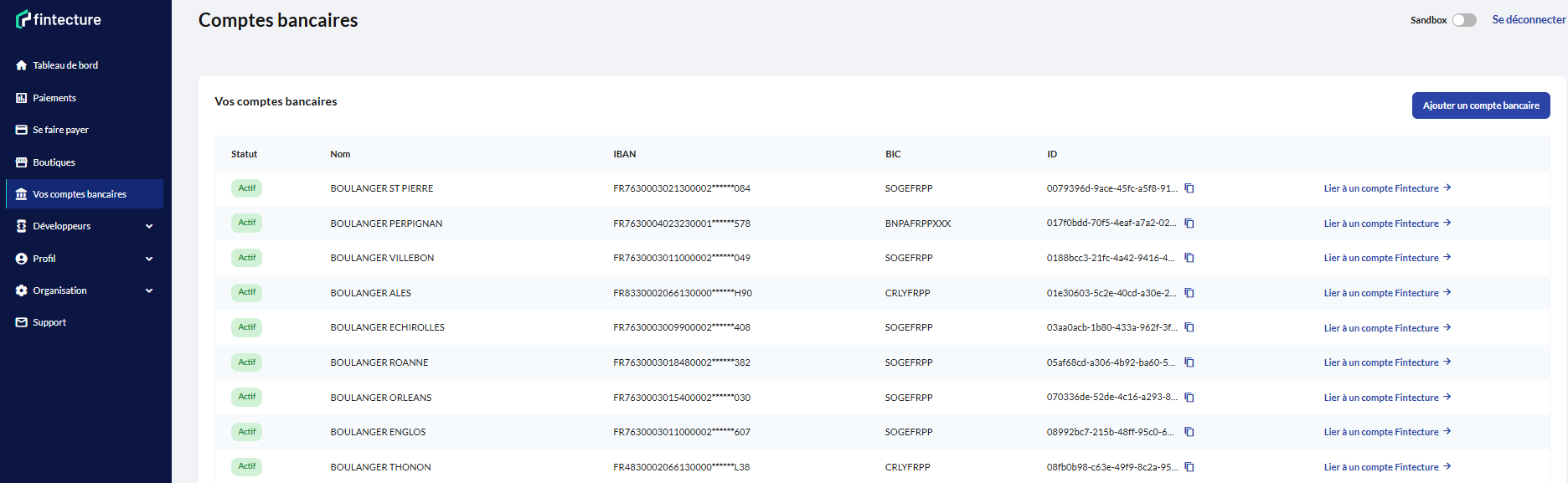Screen dimensions: 1568x483
Task: Toggle the Sandbox switch
Action: [x=1464, y=20]
